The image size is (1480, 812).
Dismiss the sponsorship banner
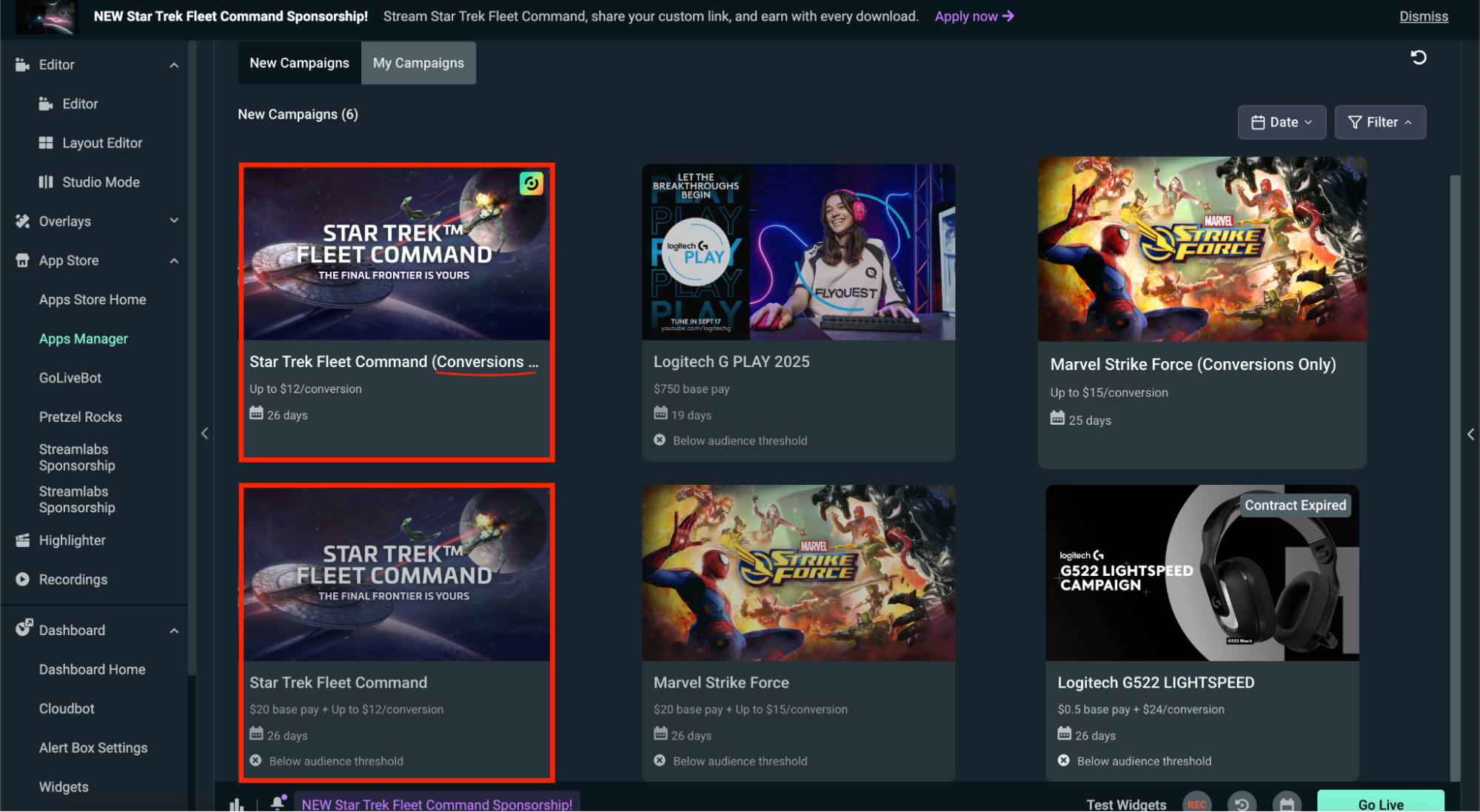click(1423, 16)
